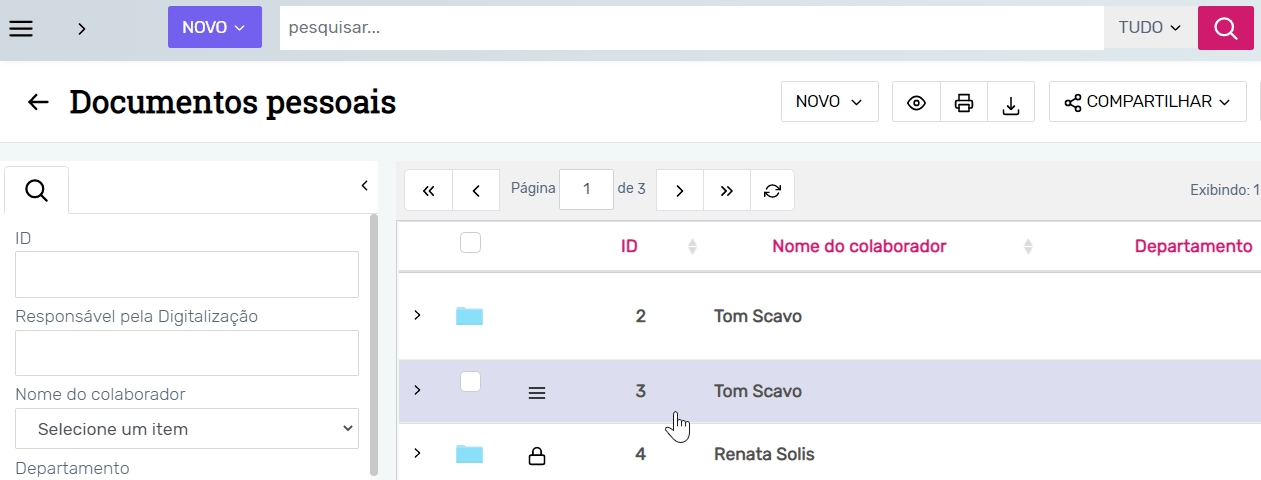
Task: Print using the printer icon
Action: 964,103
